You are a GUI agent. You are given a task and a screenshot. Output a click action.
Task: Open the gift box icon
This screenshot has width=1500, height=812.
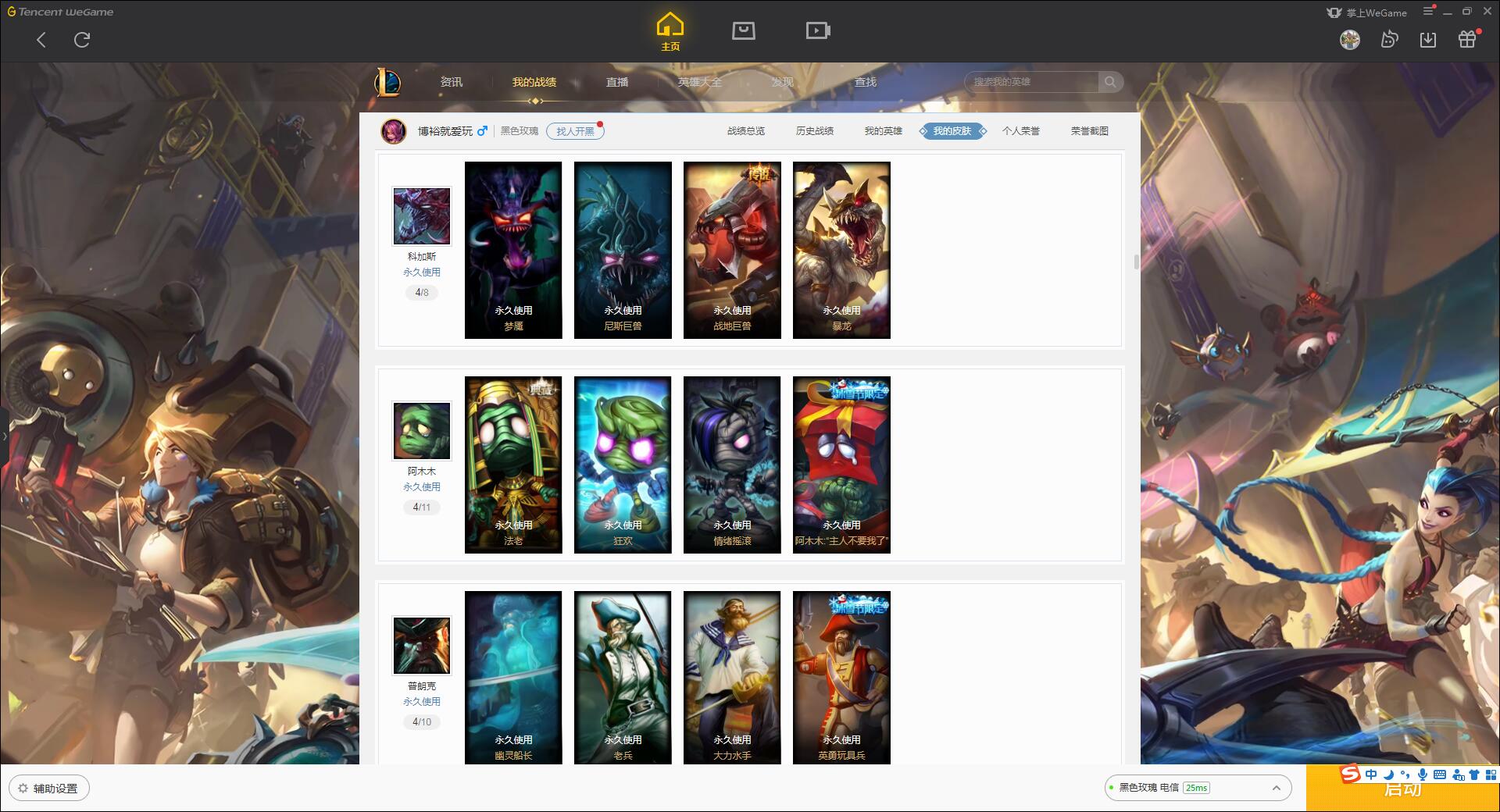[1467, 39]
